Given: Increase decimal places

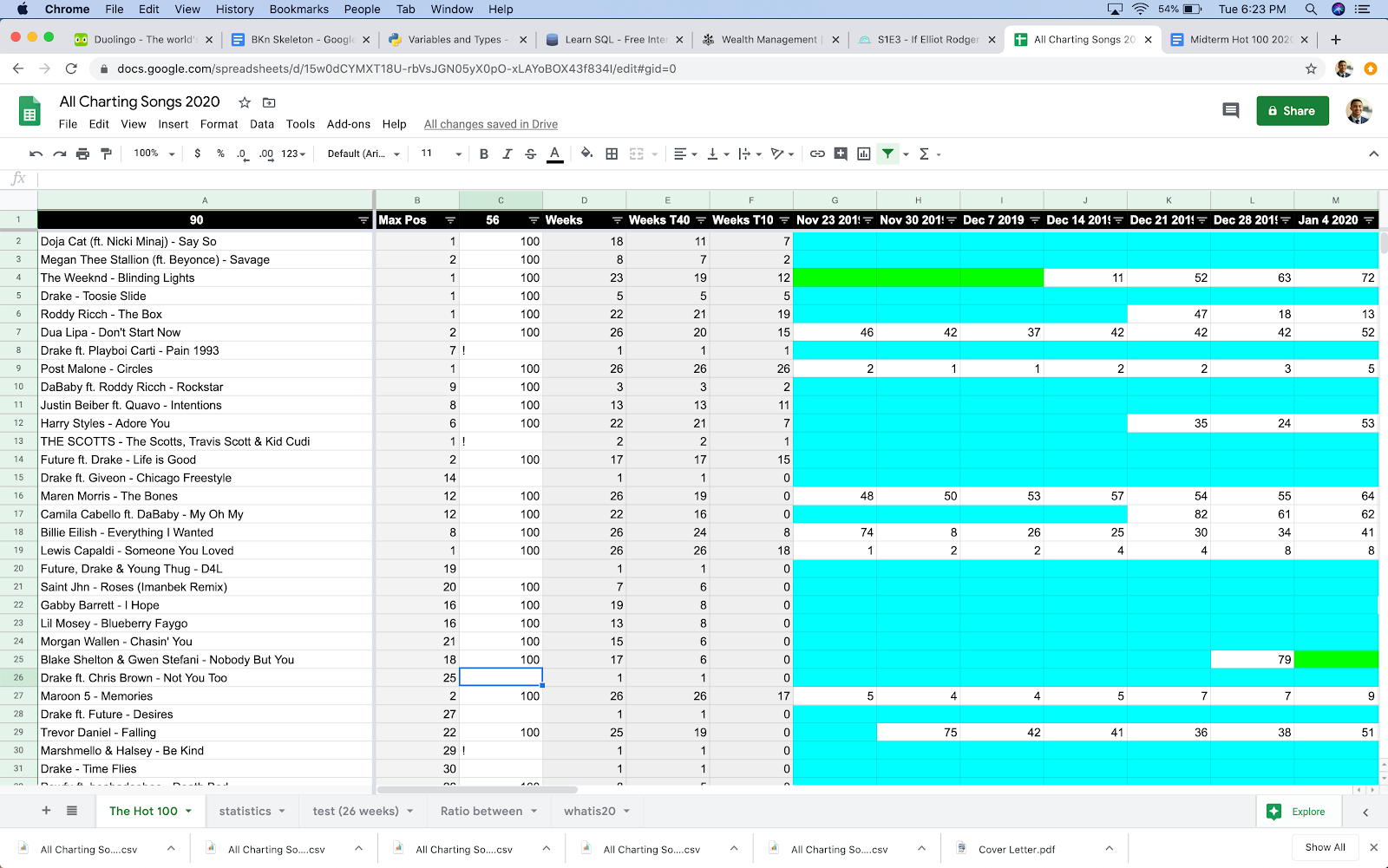Looking at the screenshot, I should pyautogui.click(x=265, y=153).
